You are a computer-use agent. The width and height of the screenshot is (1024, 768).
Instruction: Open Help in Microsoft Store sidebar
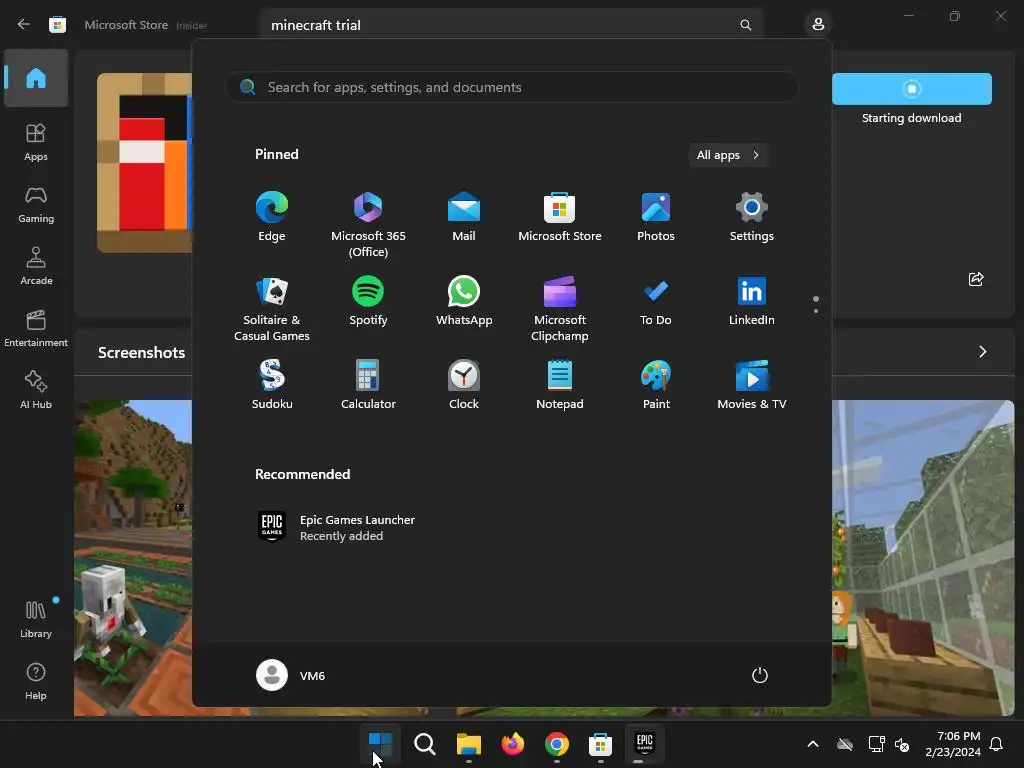point(36,681)
